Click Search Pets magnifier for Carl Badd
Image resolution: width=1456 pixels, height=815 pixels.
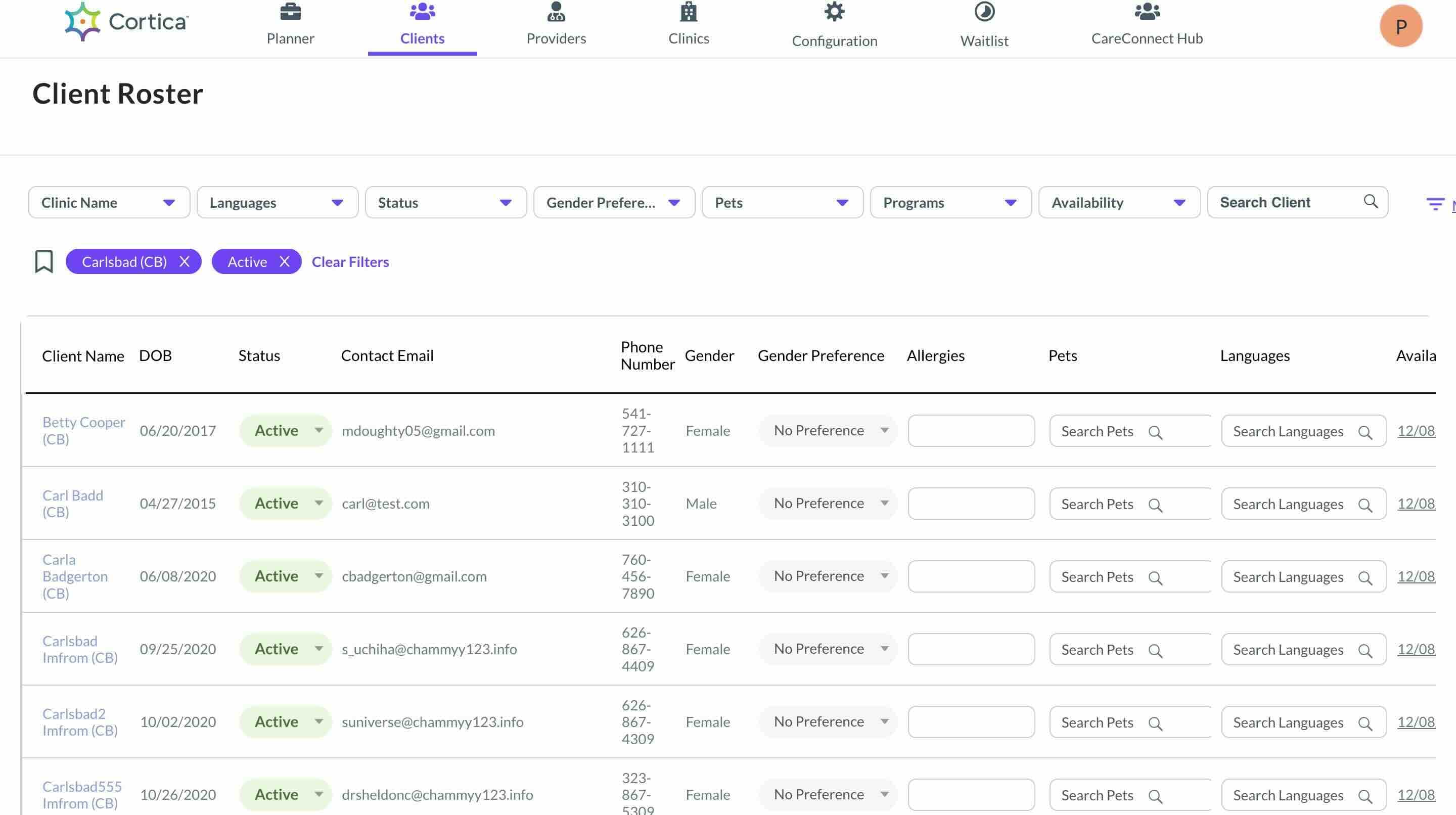pos(1155,505)
